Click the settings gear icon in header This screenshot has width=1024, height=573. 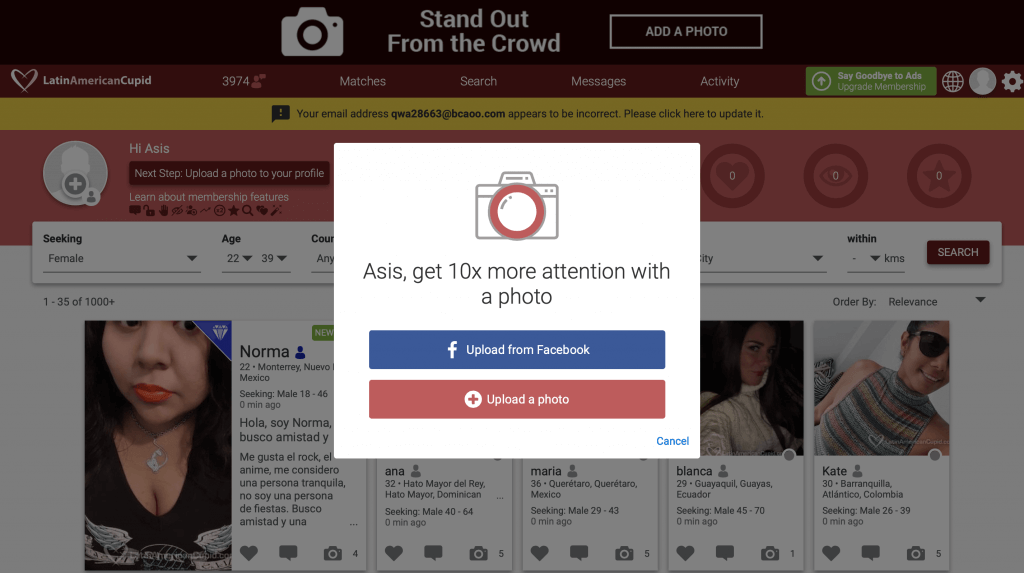click(1012, 82)
